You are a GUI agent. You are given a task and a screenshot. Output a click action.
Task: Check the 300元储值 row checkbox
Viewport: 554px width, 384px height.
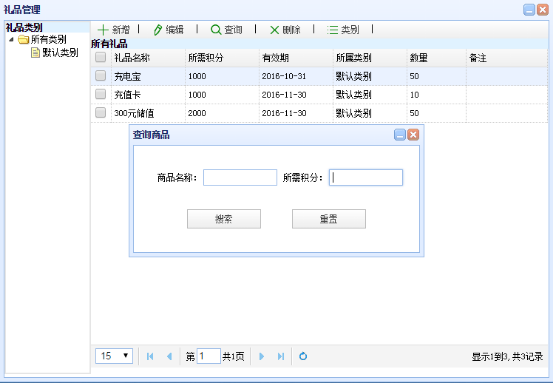[101, 113]
